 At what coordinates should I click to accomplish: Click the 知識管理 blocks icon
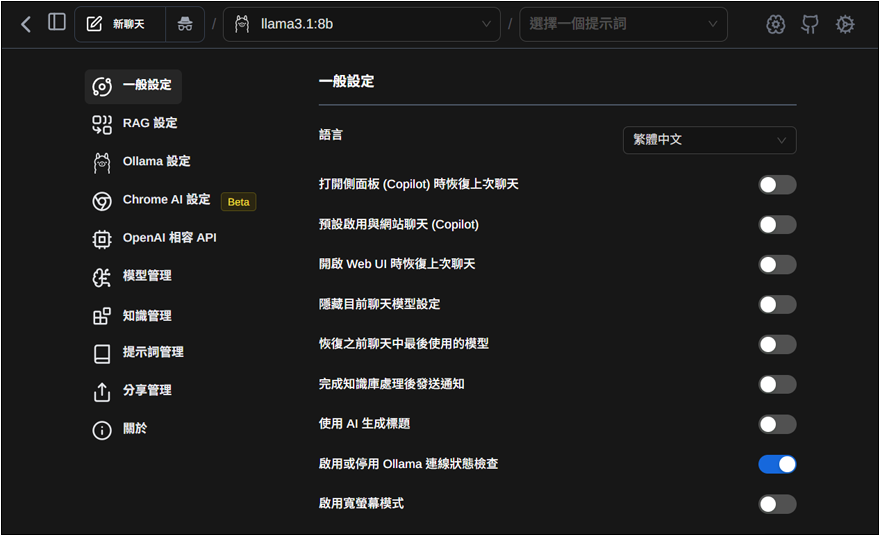click(x=102, y=316)
